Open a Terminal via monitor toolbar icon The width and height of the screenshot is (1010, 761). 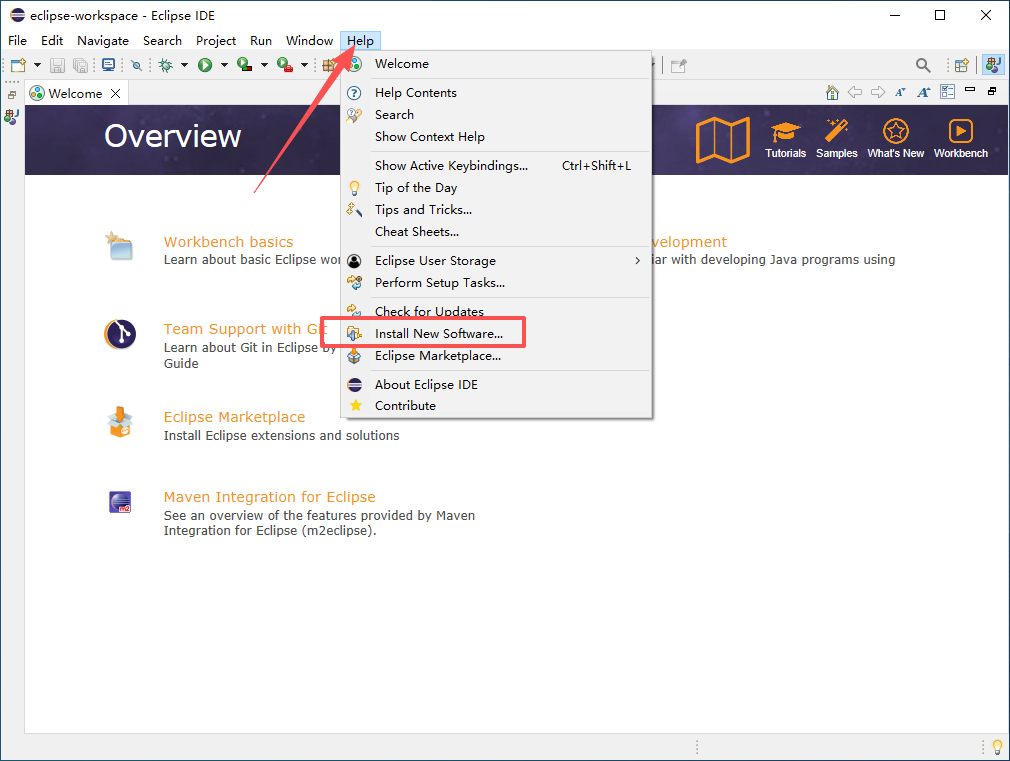[x=108, y=65]
